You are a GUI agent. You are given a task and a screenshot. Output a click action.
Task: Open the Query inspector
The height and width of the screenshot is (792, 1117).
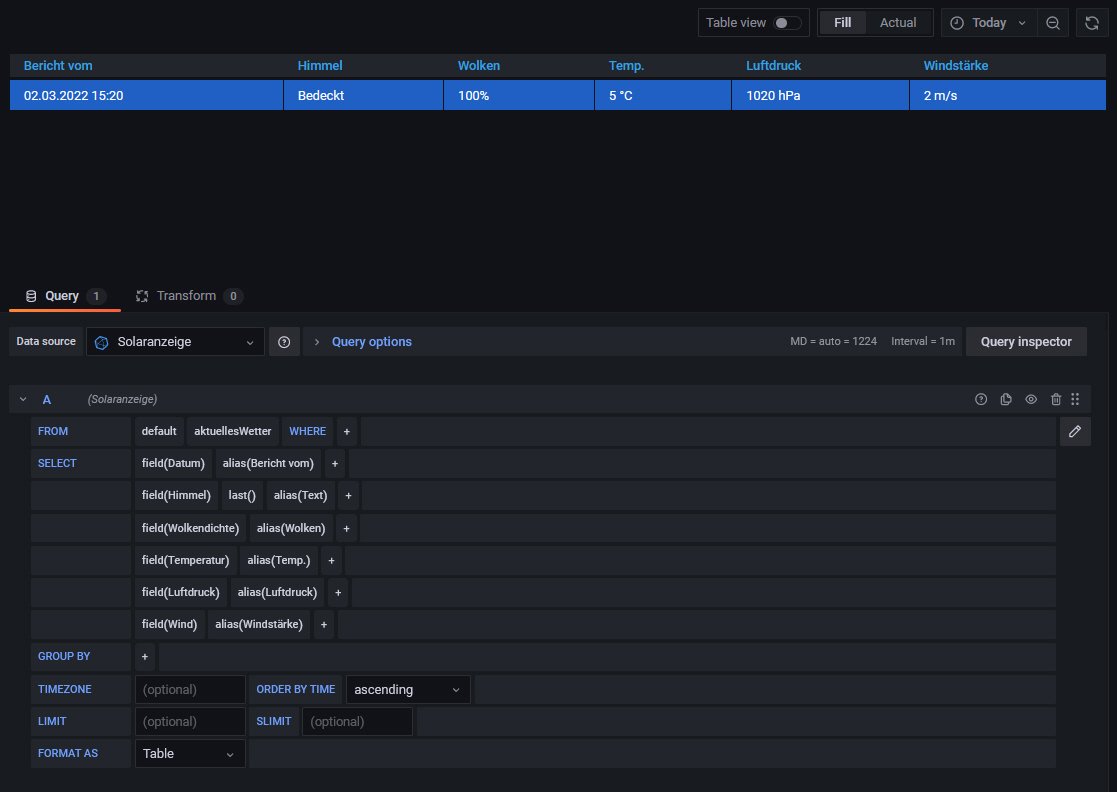pyautogui.click(x=1026, y=342)
